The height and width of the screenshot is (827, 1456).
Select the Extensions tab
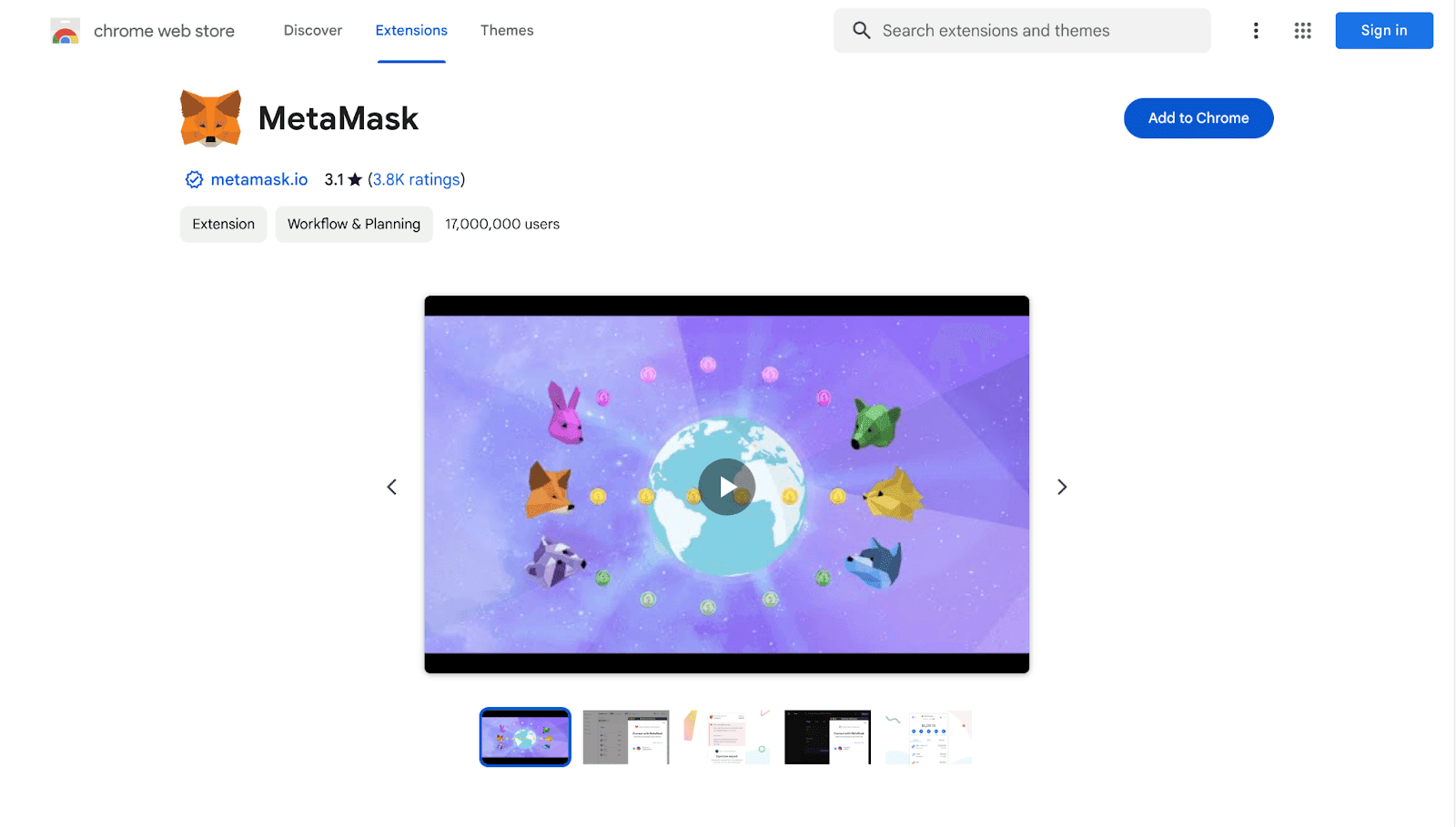point(411,30)
